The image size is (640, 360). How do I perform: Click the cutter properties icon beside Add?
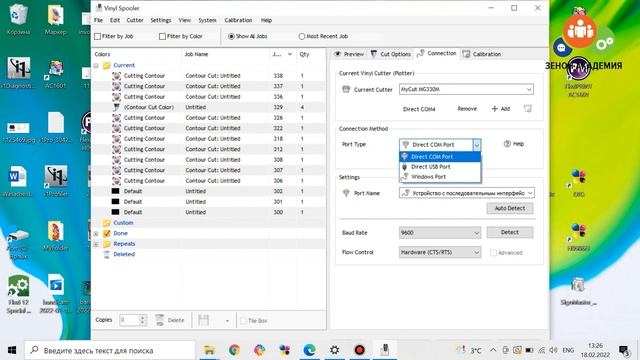tap(528, 108)
